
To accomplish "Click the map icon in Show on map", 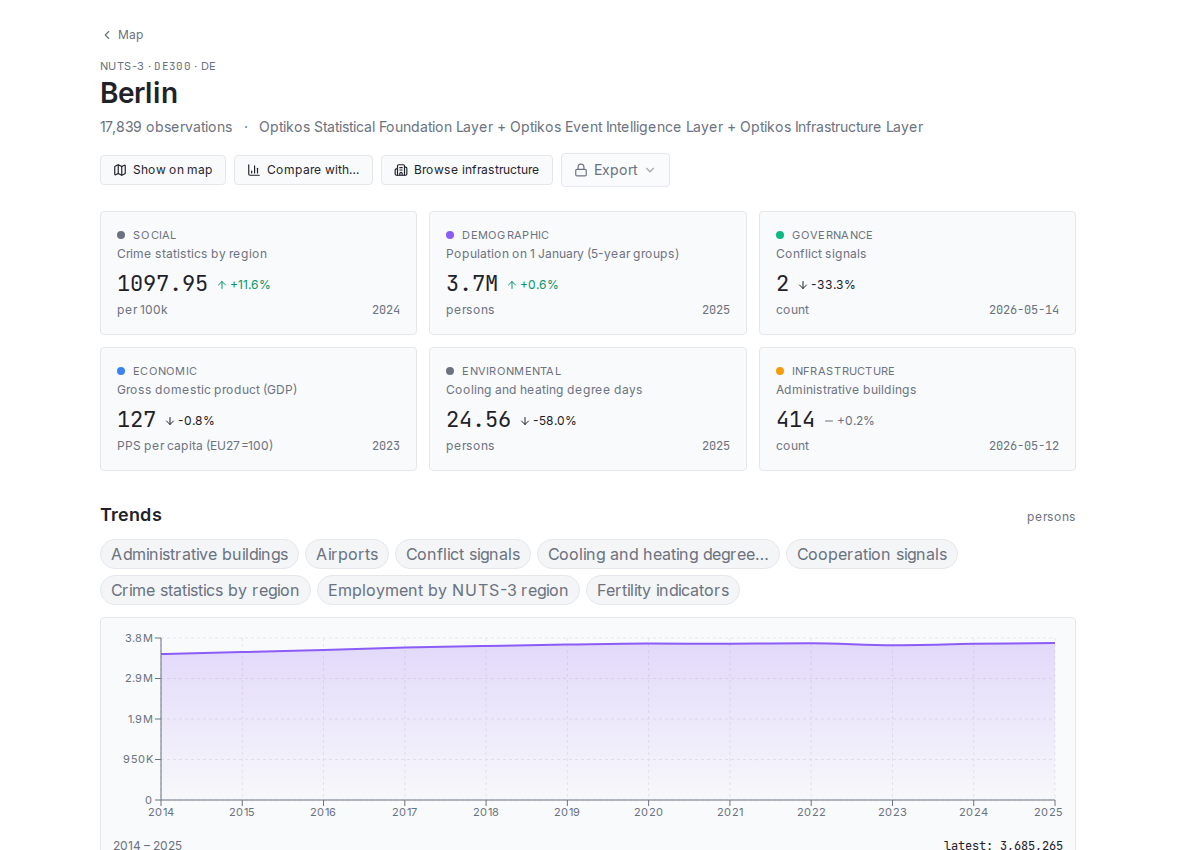I will coord(120,170).
